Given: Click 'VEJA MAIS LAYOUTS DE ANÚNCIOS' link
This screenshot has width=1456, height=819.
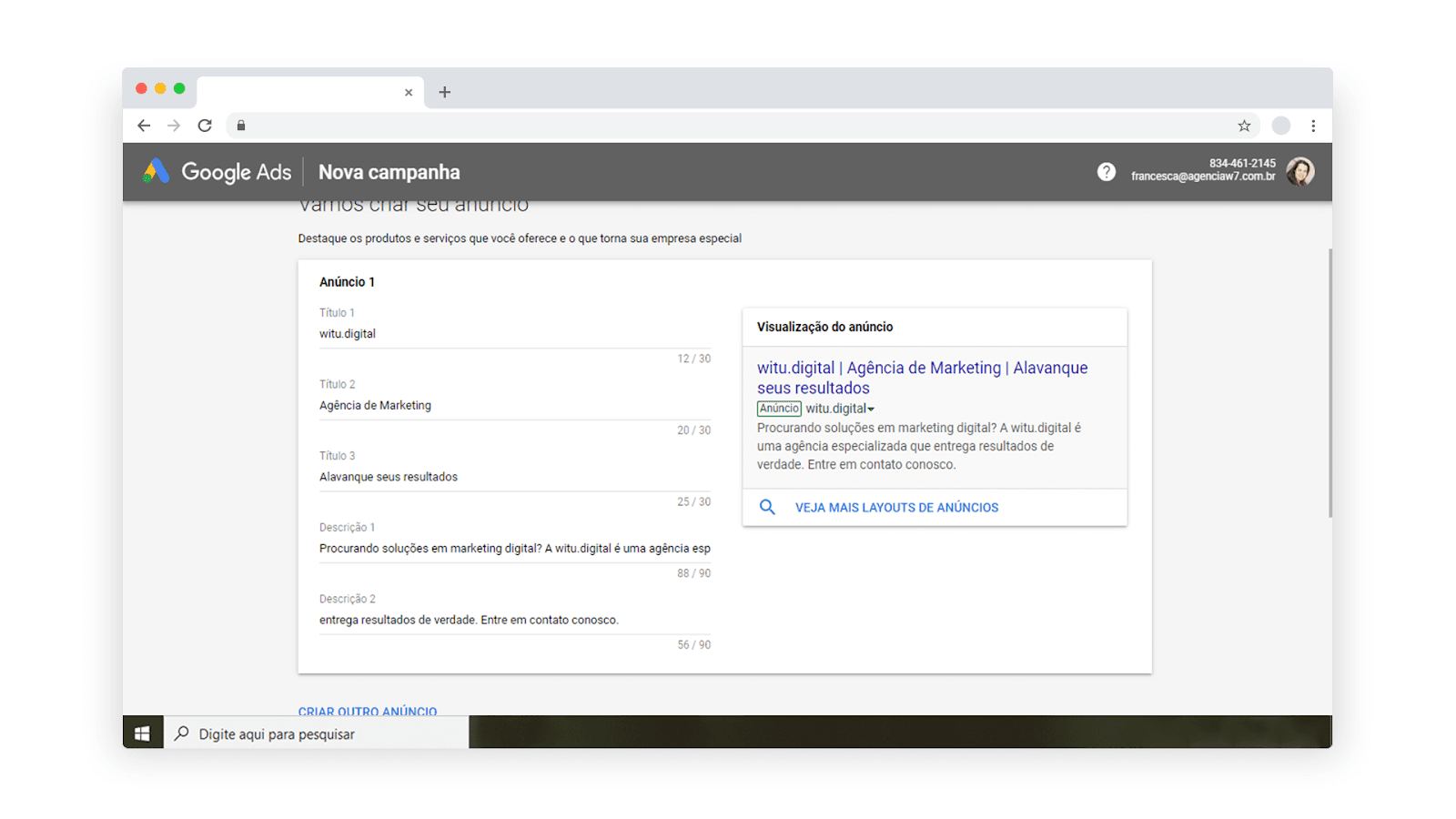Looking at the screenshot, I should (x=896, y=508).
